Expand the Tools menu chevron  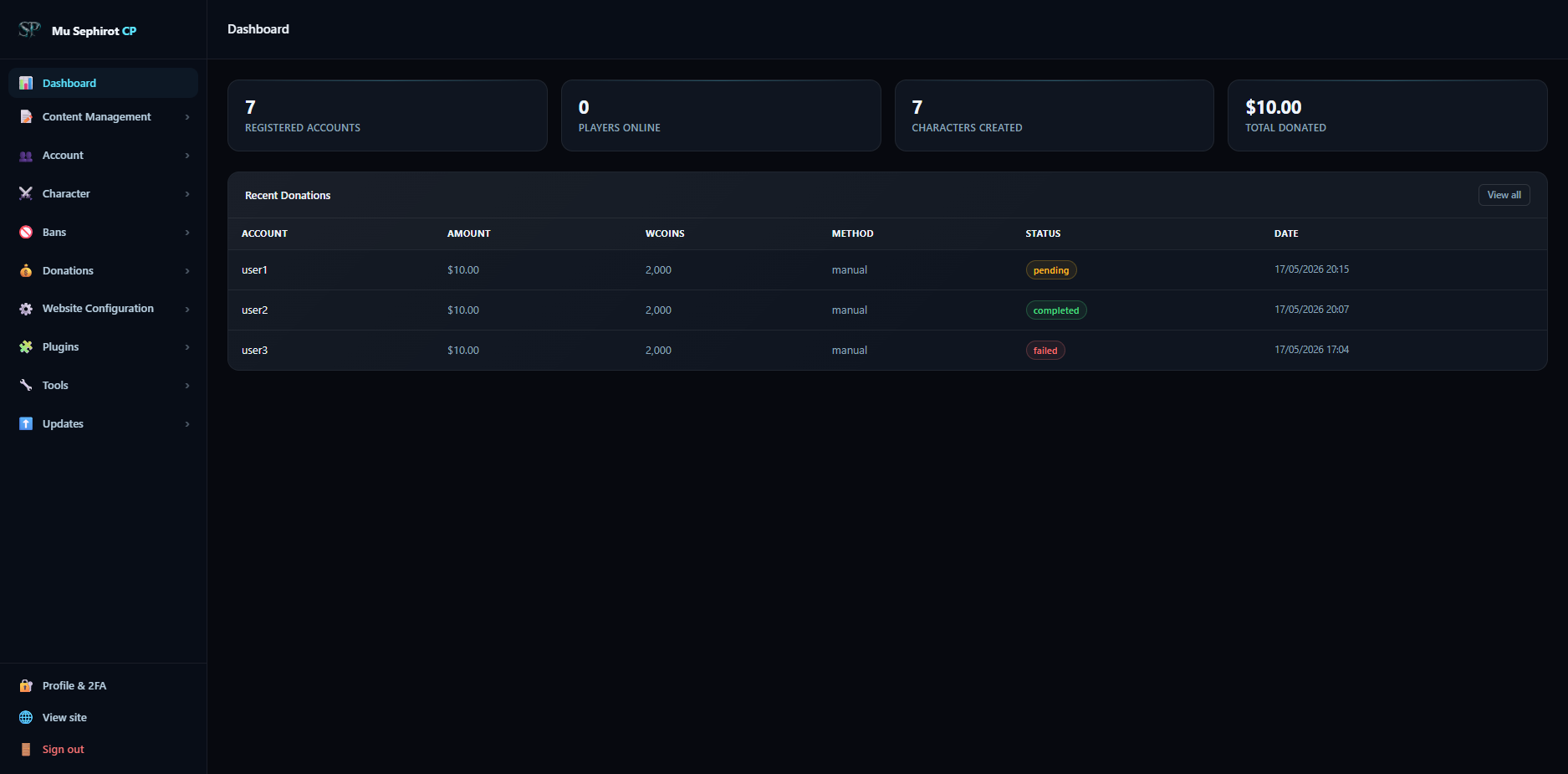(187, 386)
